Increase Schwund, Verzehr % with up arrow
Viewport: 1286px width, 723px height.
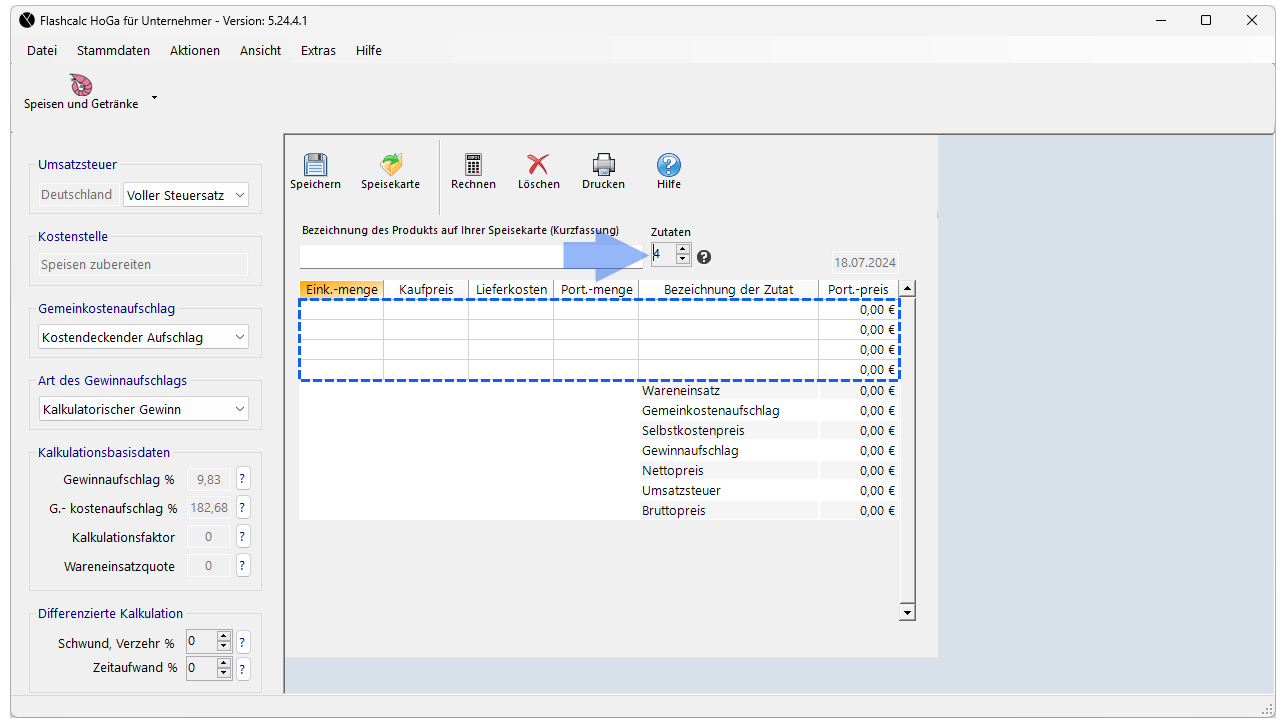(224, 636)
